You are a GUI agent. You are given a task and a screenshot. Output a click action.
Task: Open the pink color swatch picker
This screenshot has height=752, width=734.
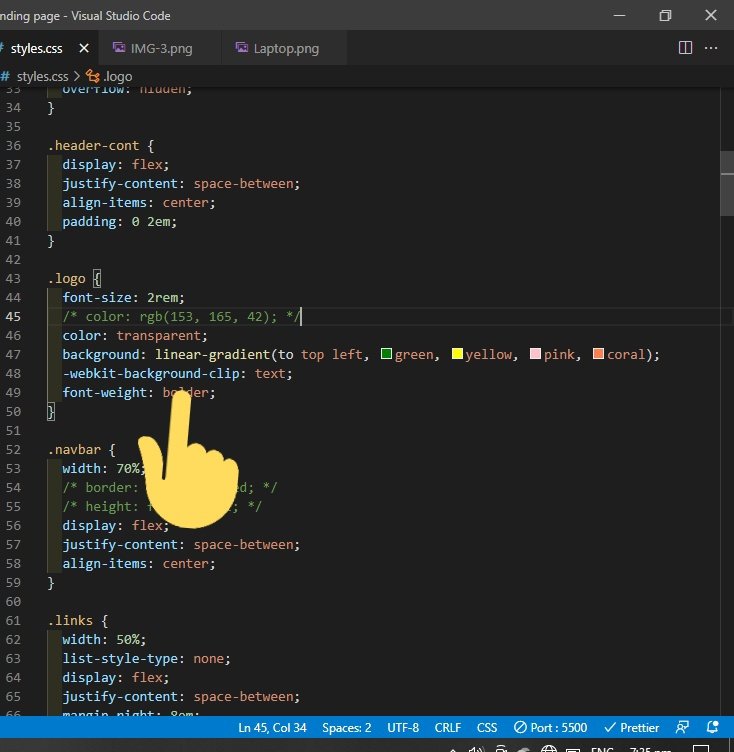coord(535,354)
